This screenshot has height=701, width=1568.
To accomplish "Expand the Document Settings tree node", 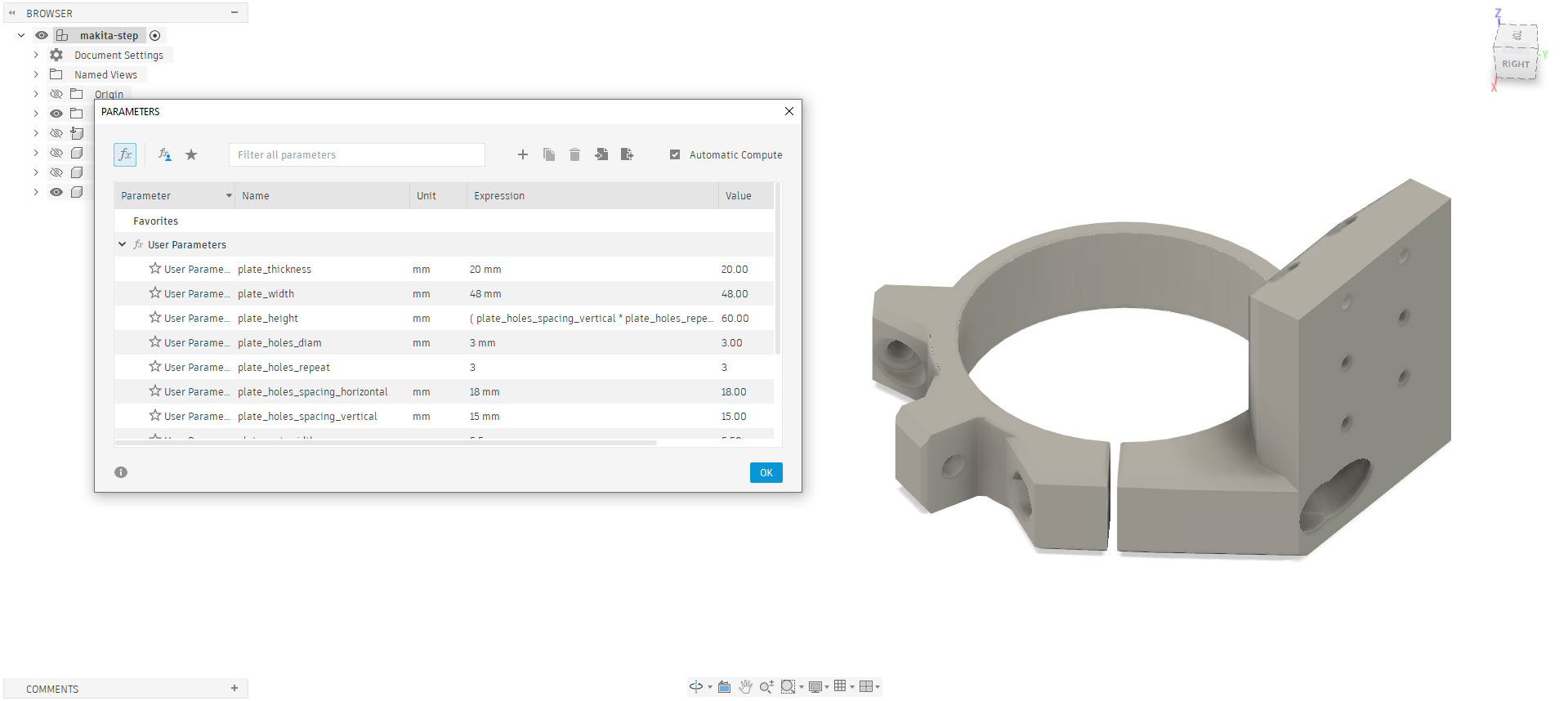I will pyautogui.click(x=36, y=55).
